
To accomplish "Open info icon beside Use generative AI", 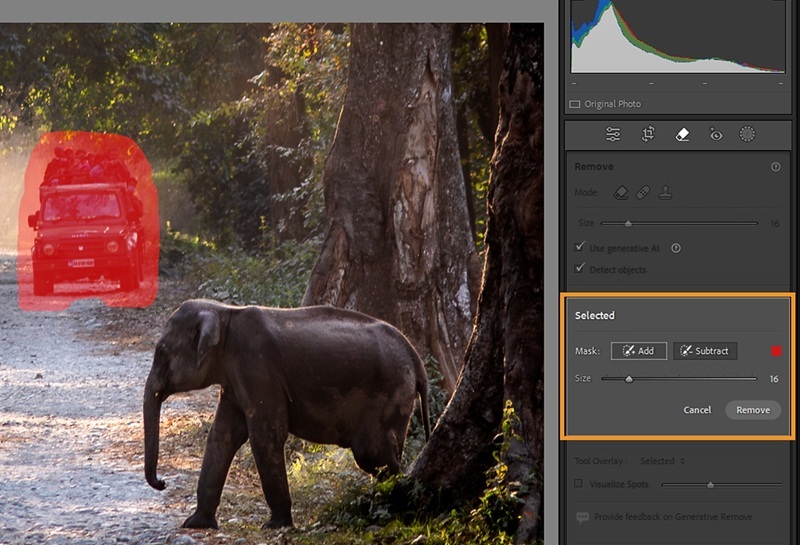I will pyautogui.click(x=676, y=248).
